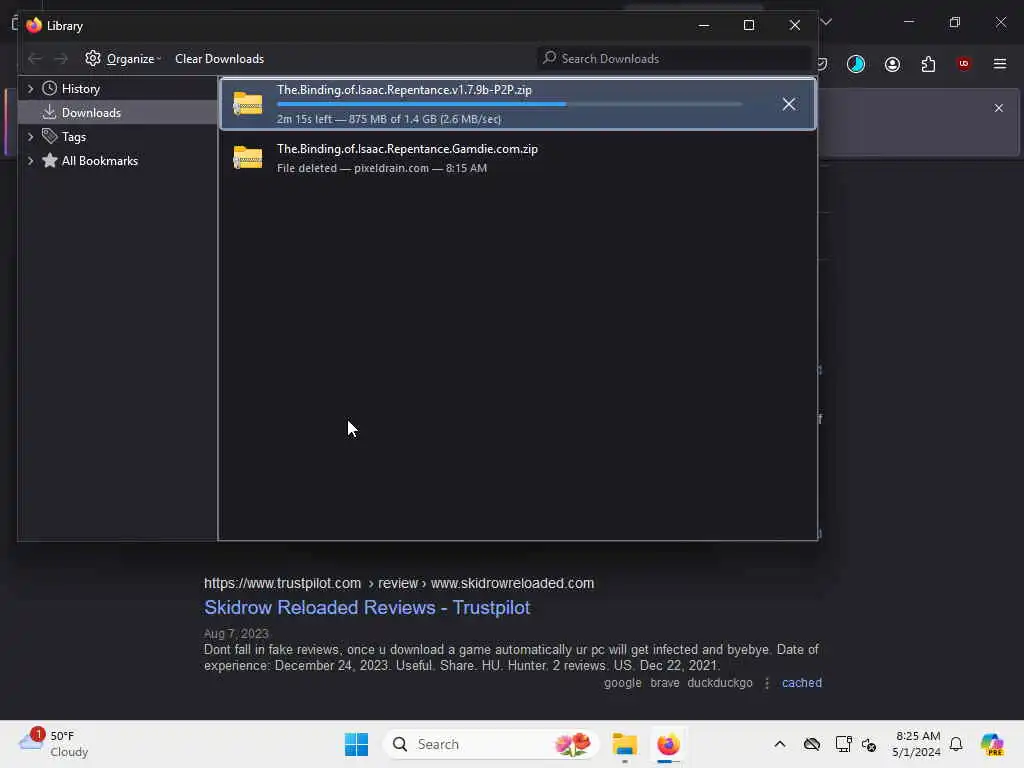Show hidden system tray icons
Viewport: 1024px width, 768px height.
tap(780, 744)
